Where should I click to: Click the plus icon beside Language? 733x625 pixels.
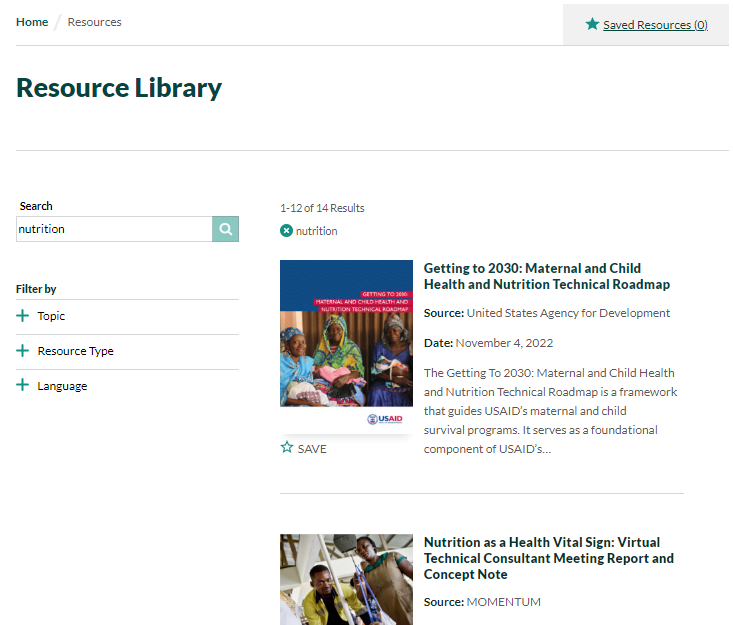point(22,385)
